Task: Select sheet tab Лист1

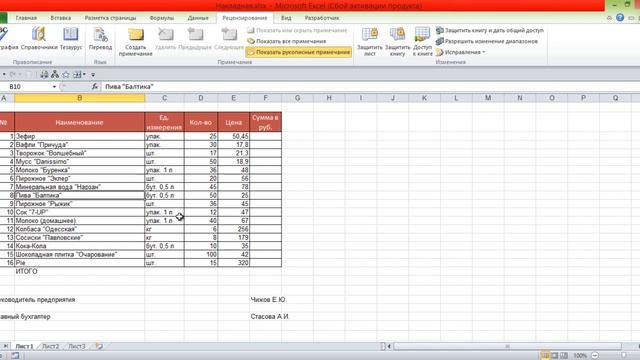Action: 24,346
